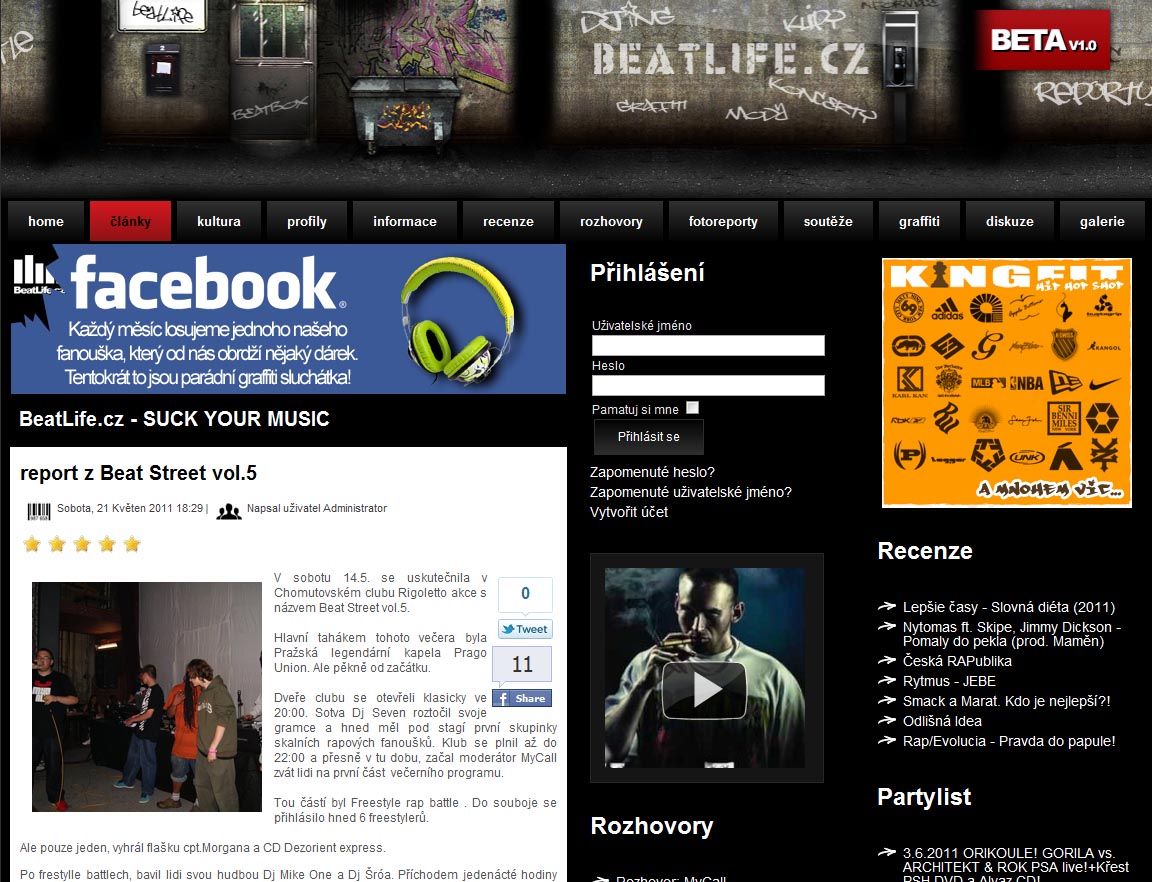The image size is (1152, 882).
Task: Click the Facebook headphones giveaway banner
Action: tap(288, 319)
